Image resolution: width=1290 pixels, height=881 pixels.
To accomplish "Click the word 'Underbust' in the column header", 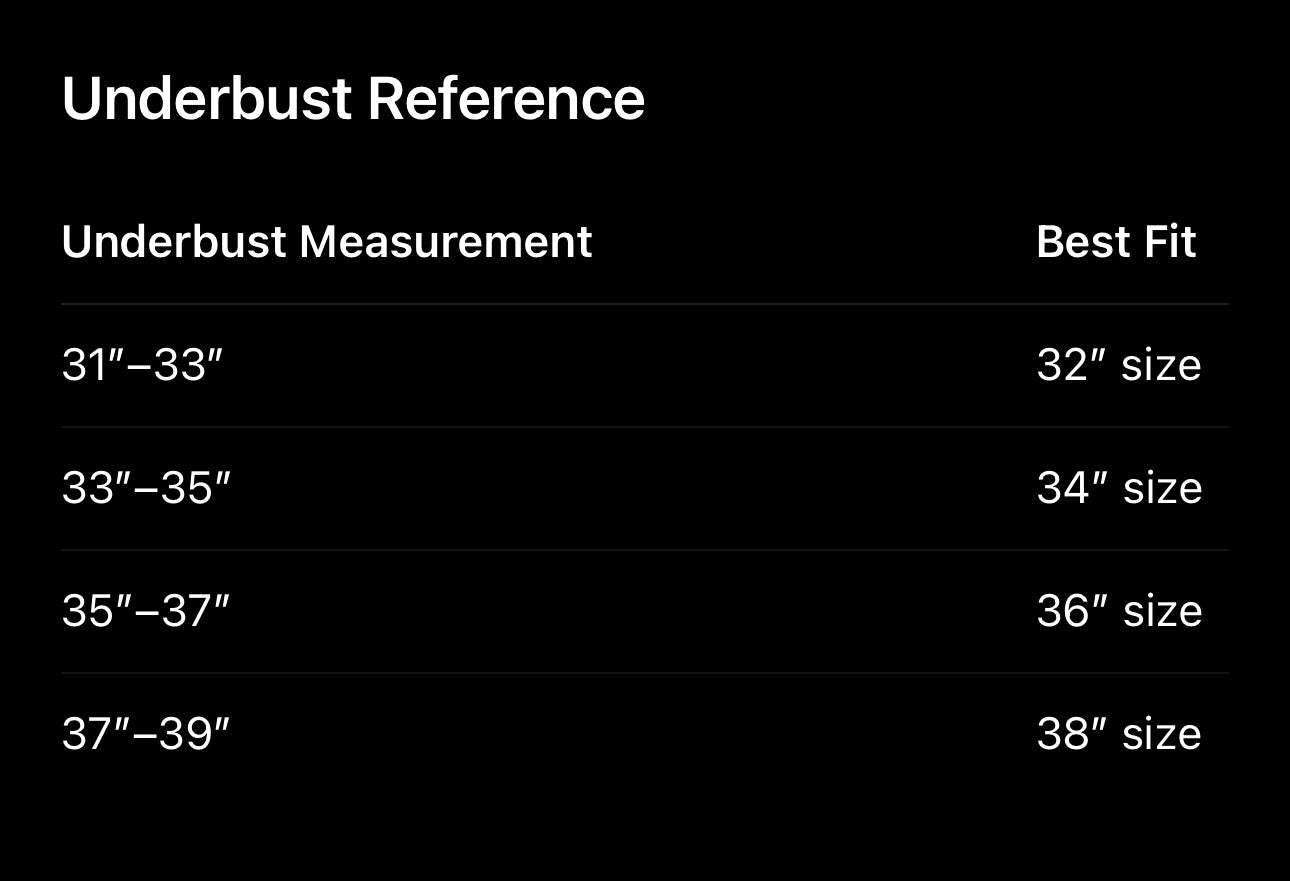I will click(x=174, y=242).
